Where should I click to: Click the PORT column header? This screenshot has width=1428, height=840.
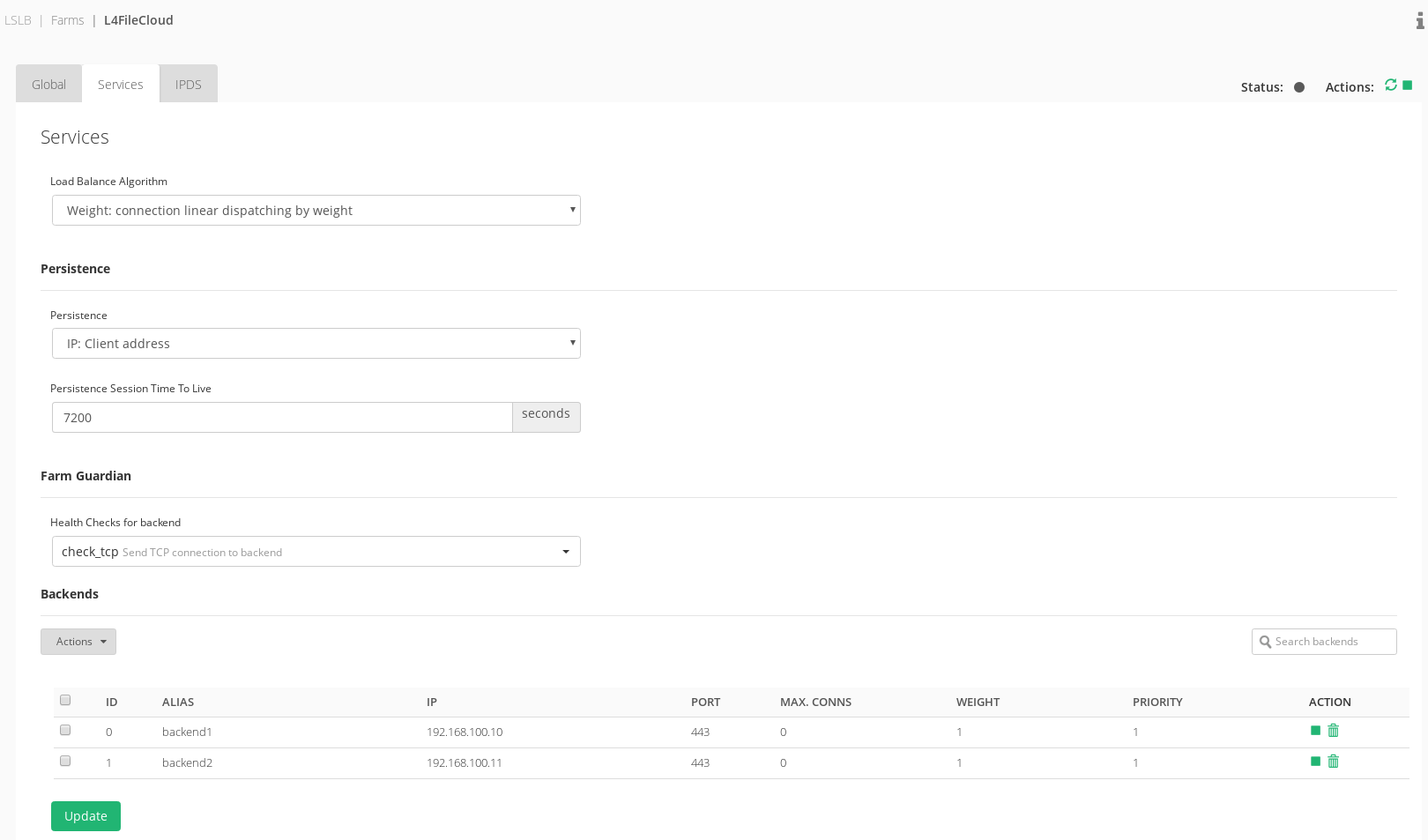[706, 702]
